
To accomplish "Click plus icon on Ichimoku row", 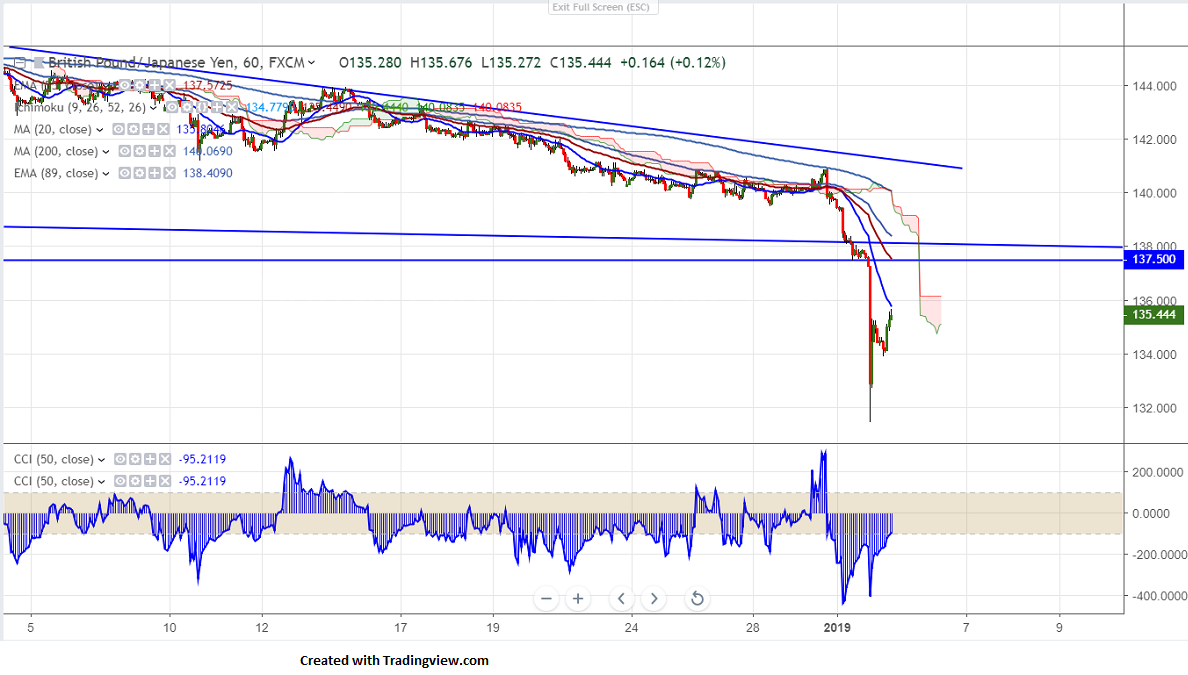I will coord(217,108).
